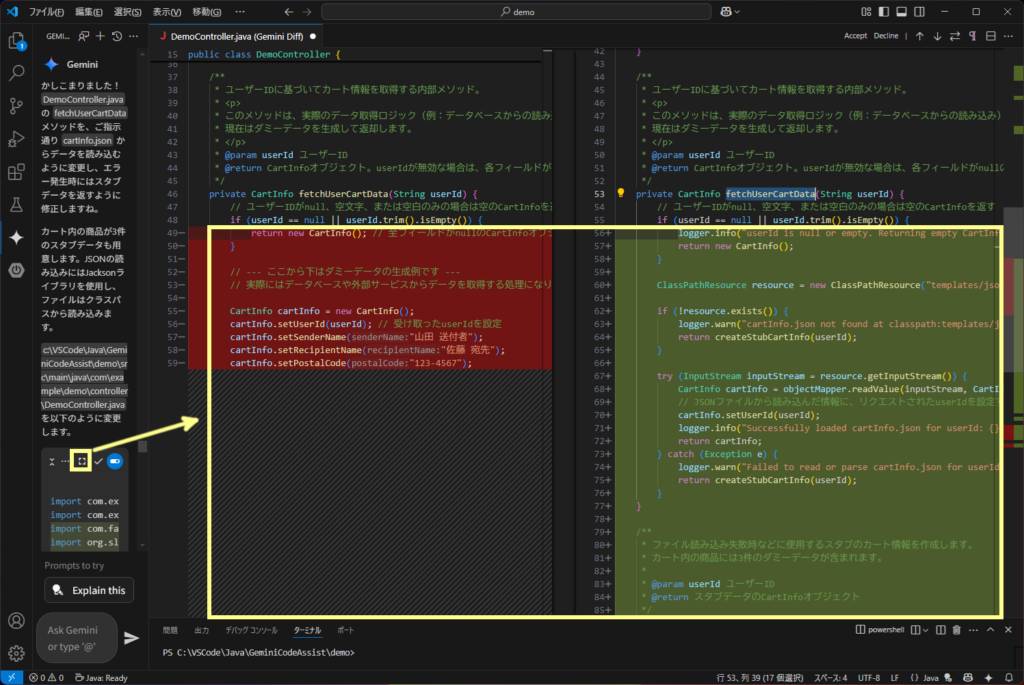Go to the previous change with the up arrow
This screenshot has height=685, width=1024.
[x=920, y=37]
